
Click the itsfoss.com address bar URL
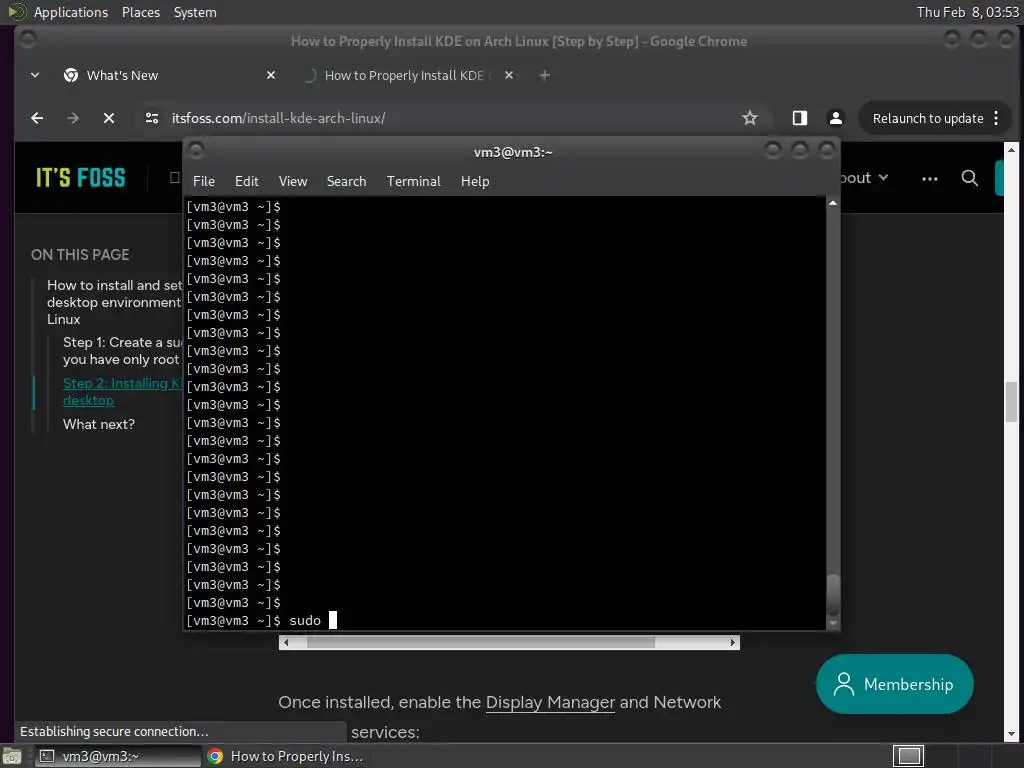(278, 118)
